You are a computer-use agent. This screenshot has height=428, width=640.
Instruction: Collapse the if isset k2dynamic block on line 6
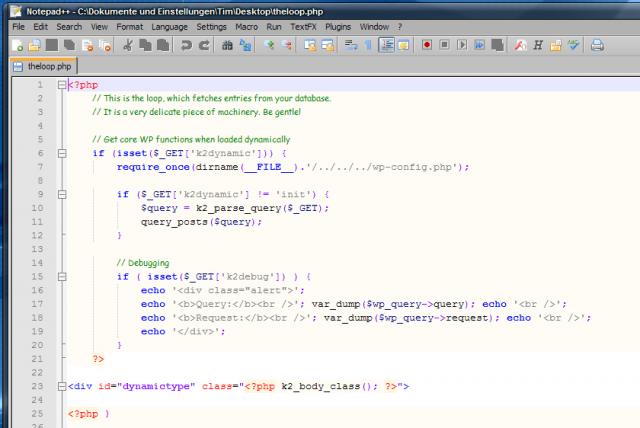click(62, 153)
